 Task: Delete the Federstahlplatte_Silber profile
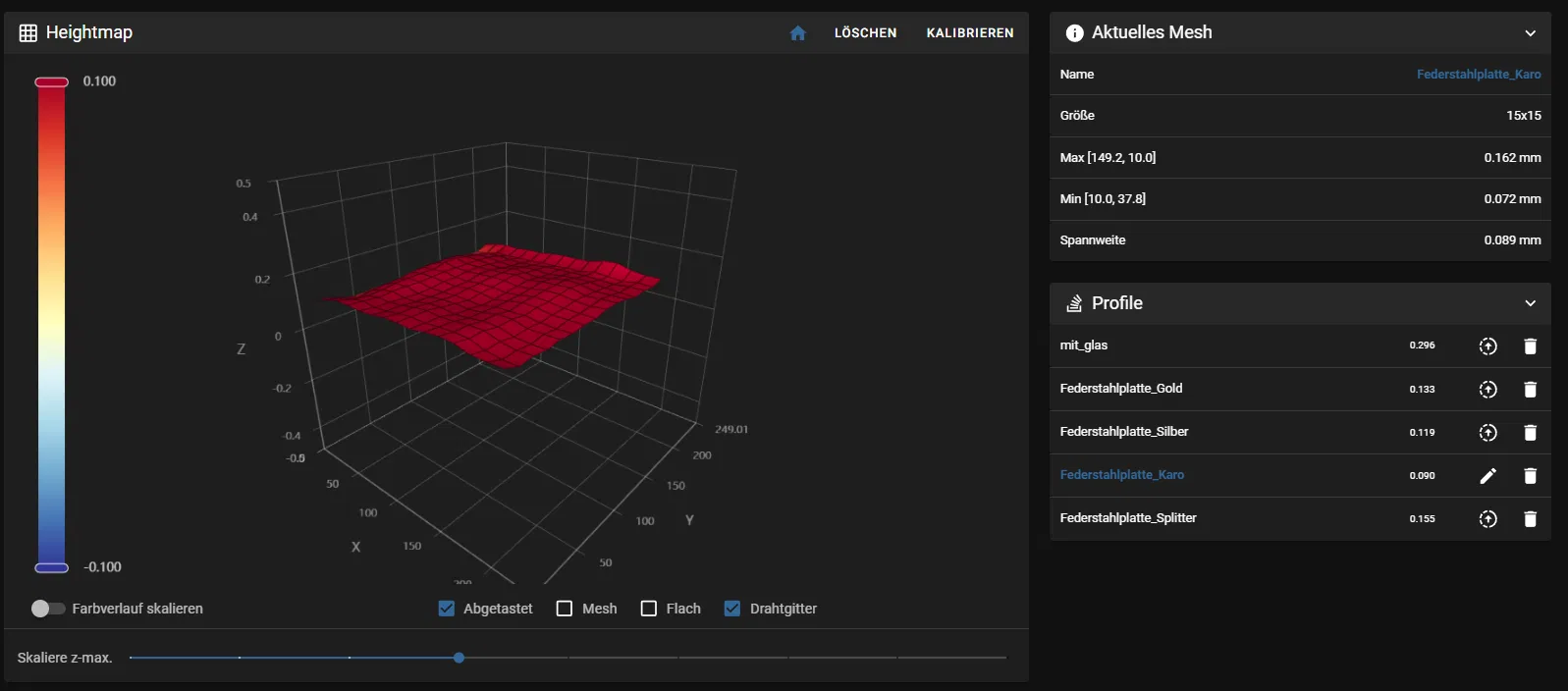(x=1530, y=432)
